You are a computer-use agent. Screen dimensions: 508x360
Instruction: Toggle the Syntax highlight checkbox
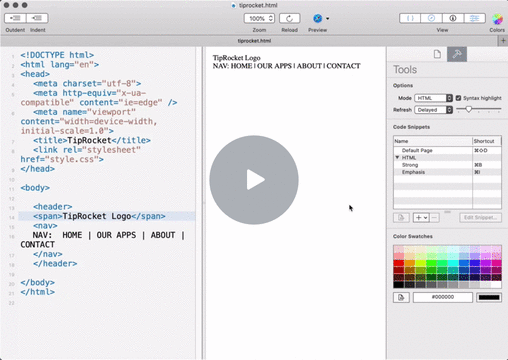(458, 98)
